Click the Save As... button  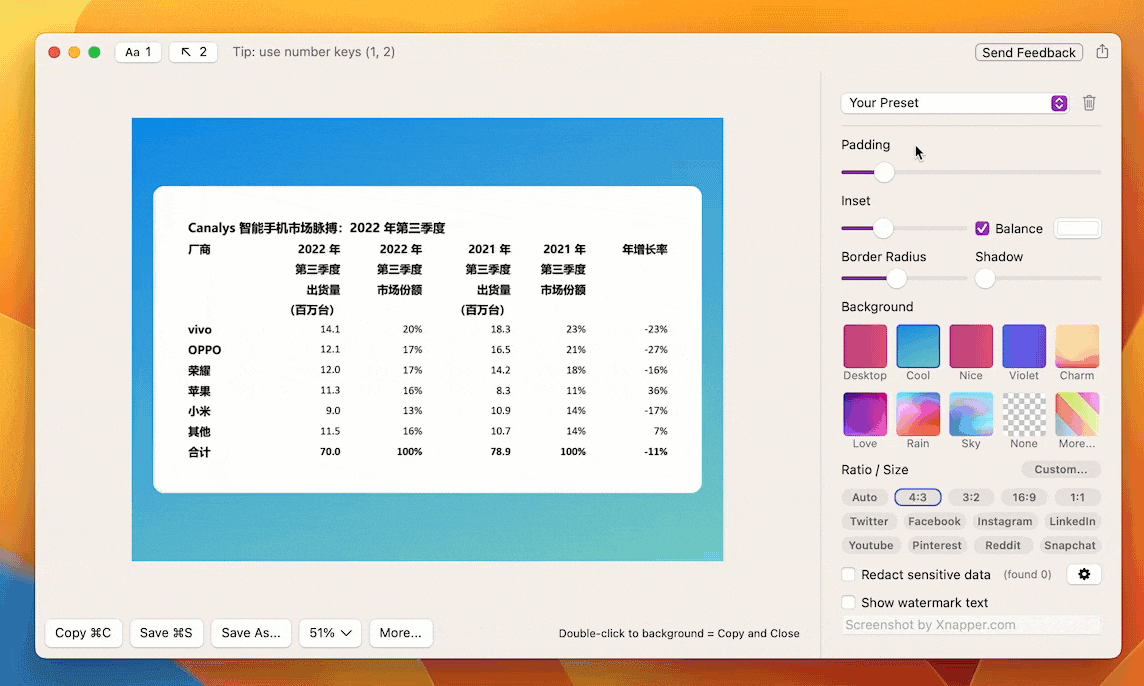(251, 633)
